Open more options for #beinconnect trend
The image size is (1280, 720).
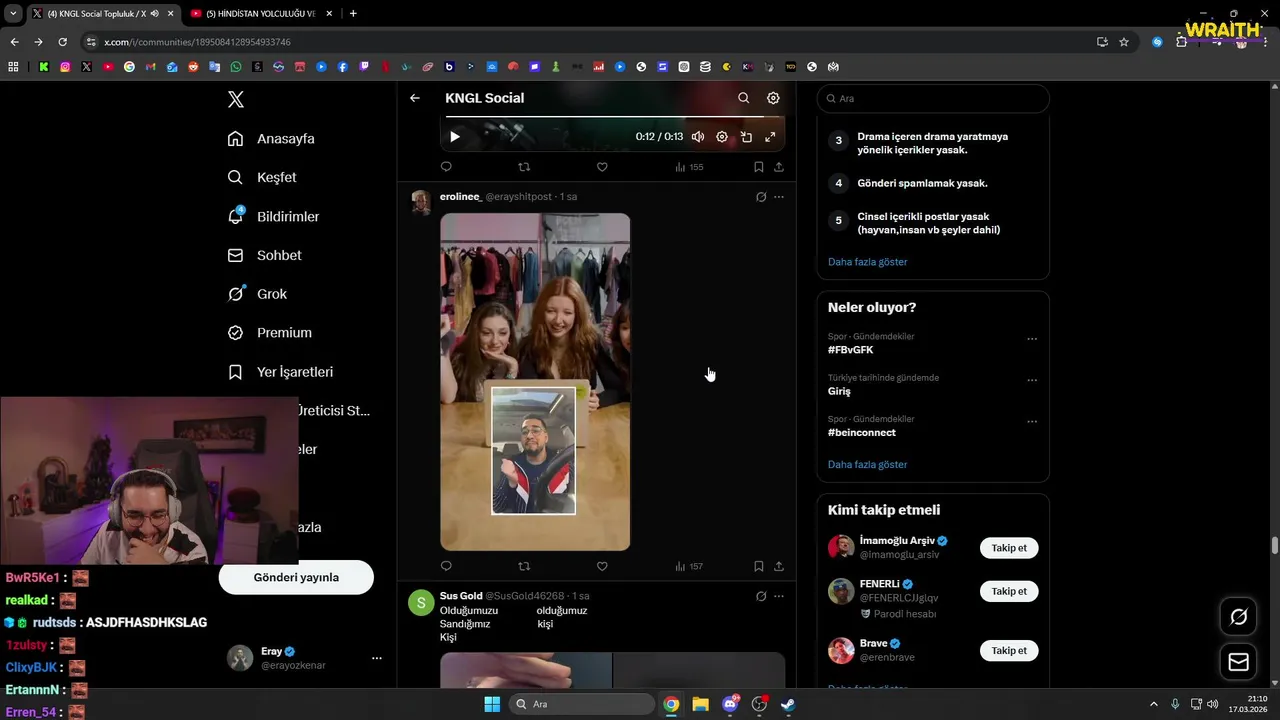1032,421
